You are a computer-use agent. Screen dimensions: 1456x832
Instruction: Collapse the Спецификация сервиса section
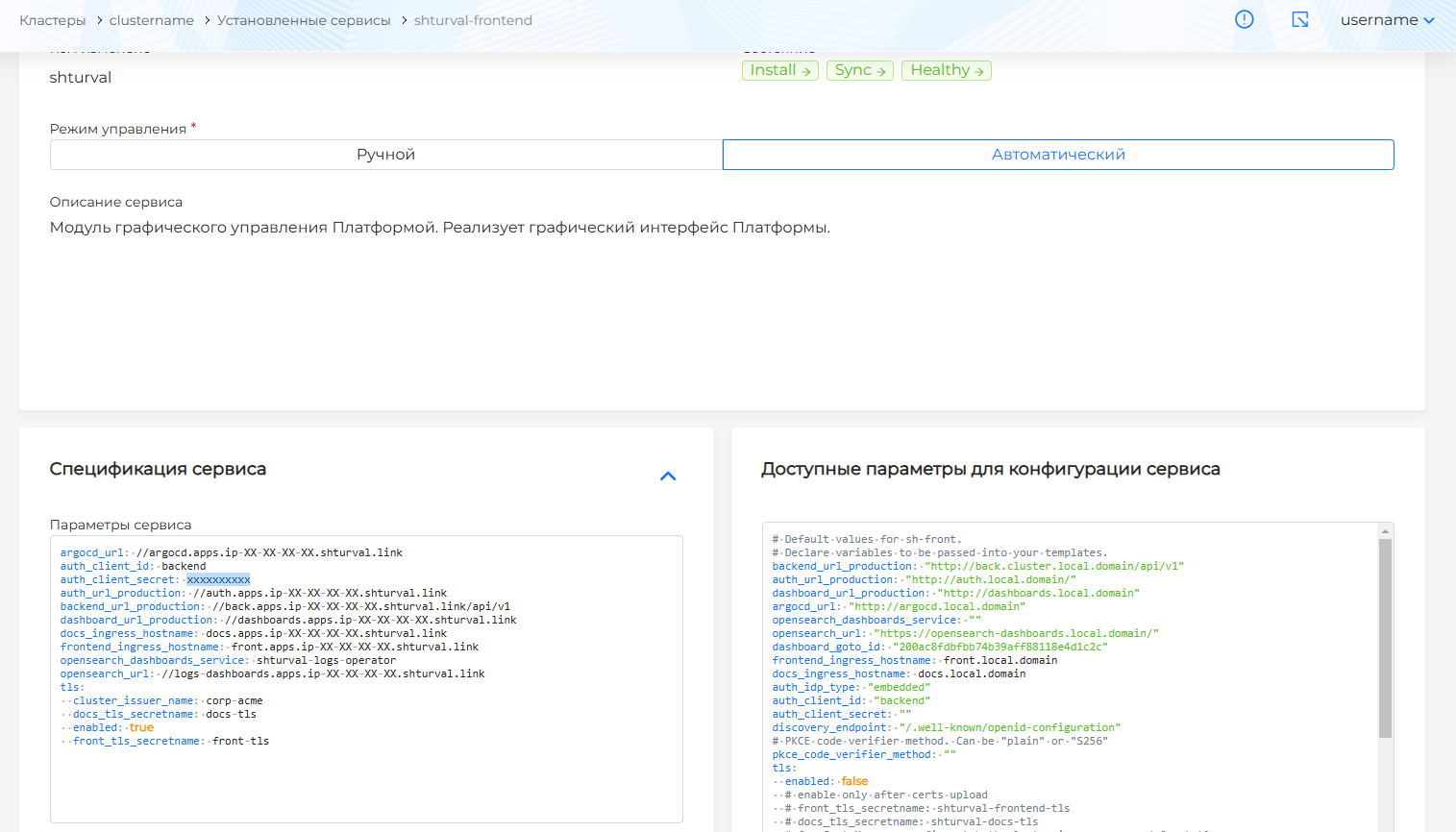click(x=668, y=476)
